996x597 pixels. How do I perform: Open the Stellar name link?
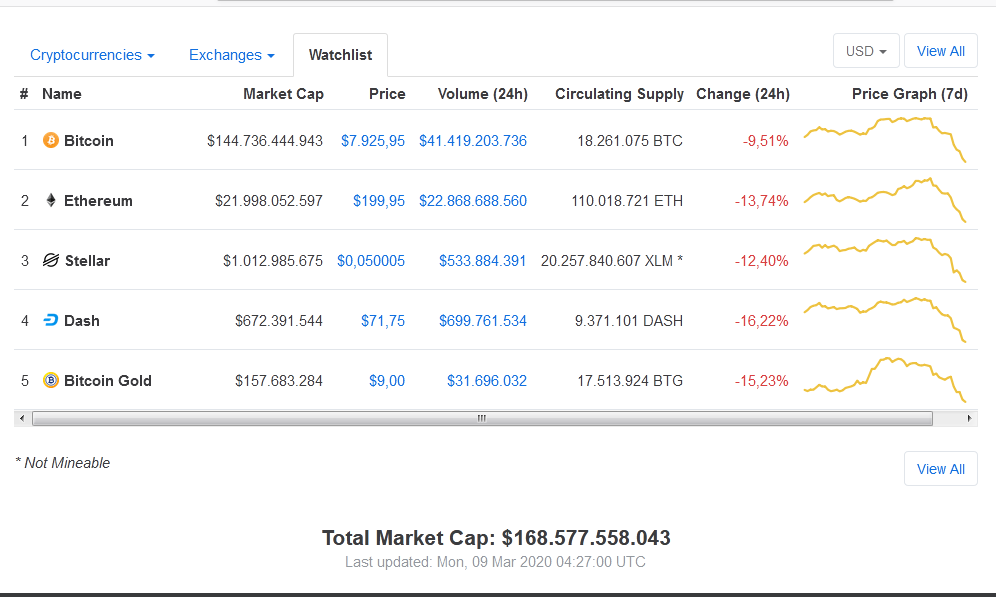click(x=88, y=261)
